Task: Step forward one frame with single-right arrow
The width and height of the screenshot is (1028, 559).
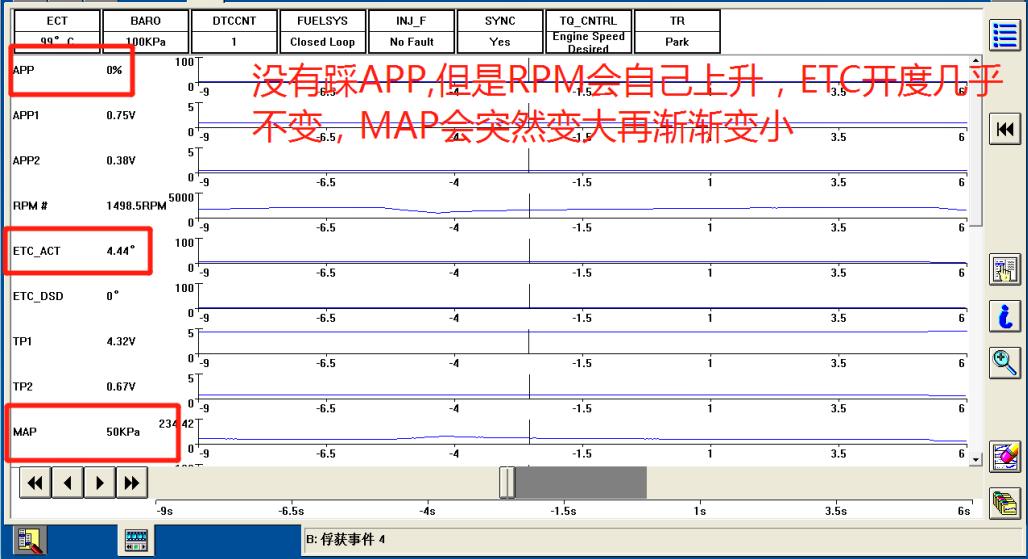Action: coord(100,483)
